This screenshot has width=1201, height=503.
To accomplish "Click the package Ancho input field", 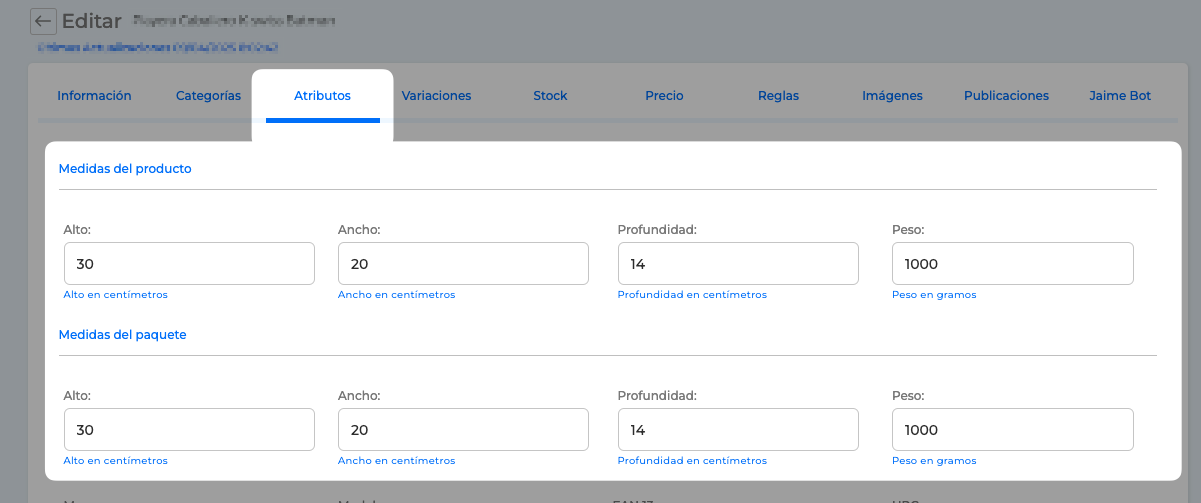I will (463, 430).
